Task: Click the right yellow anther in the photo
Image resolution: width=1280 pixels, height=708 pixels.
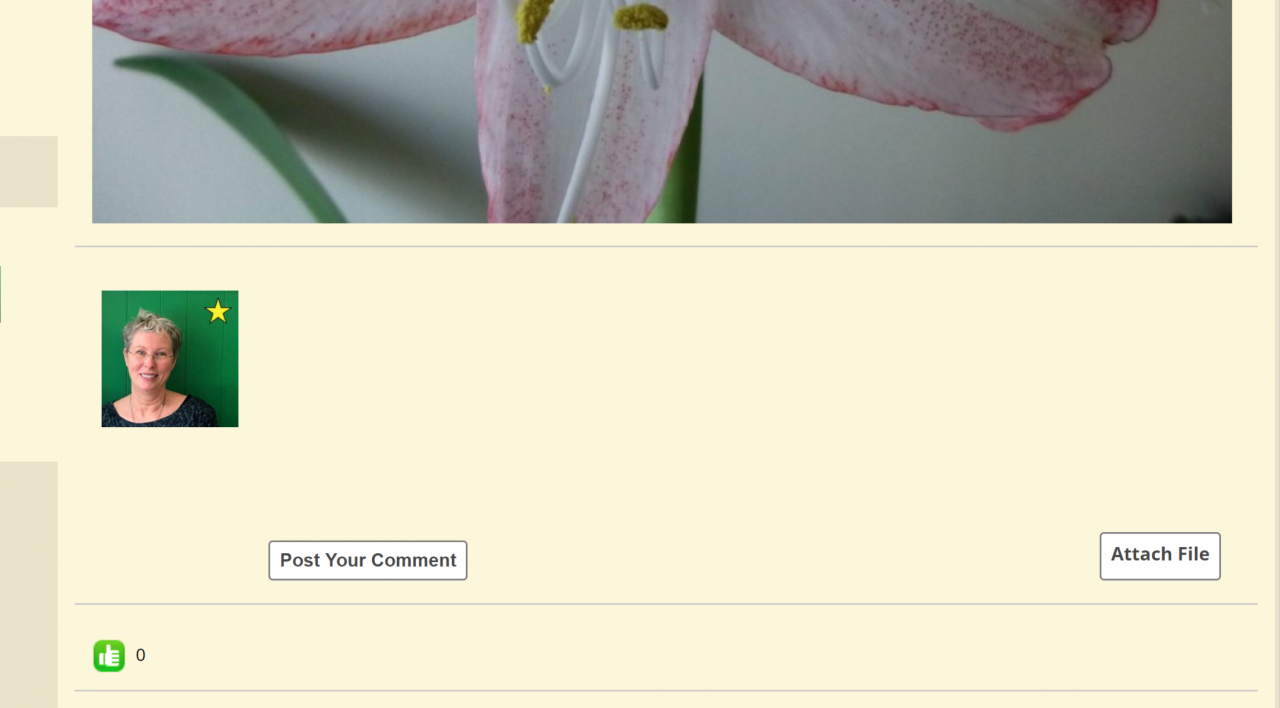Action: click(641, 17)
